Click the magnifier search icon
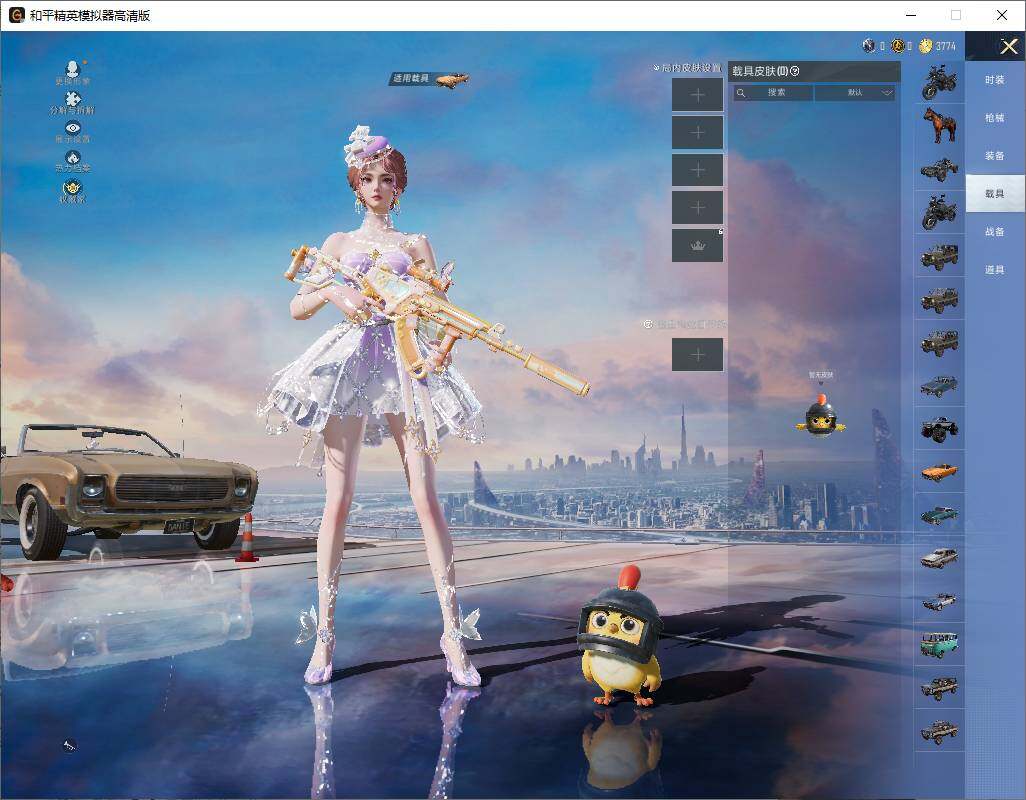This screenshot has height=800, width=1026. (x=741, y=93)
